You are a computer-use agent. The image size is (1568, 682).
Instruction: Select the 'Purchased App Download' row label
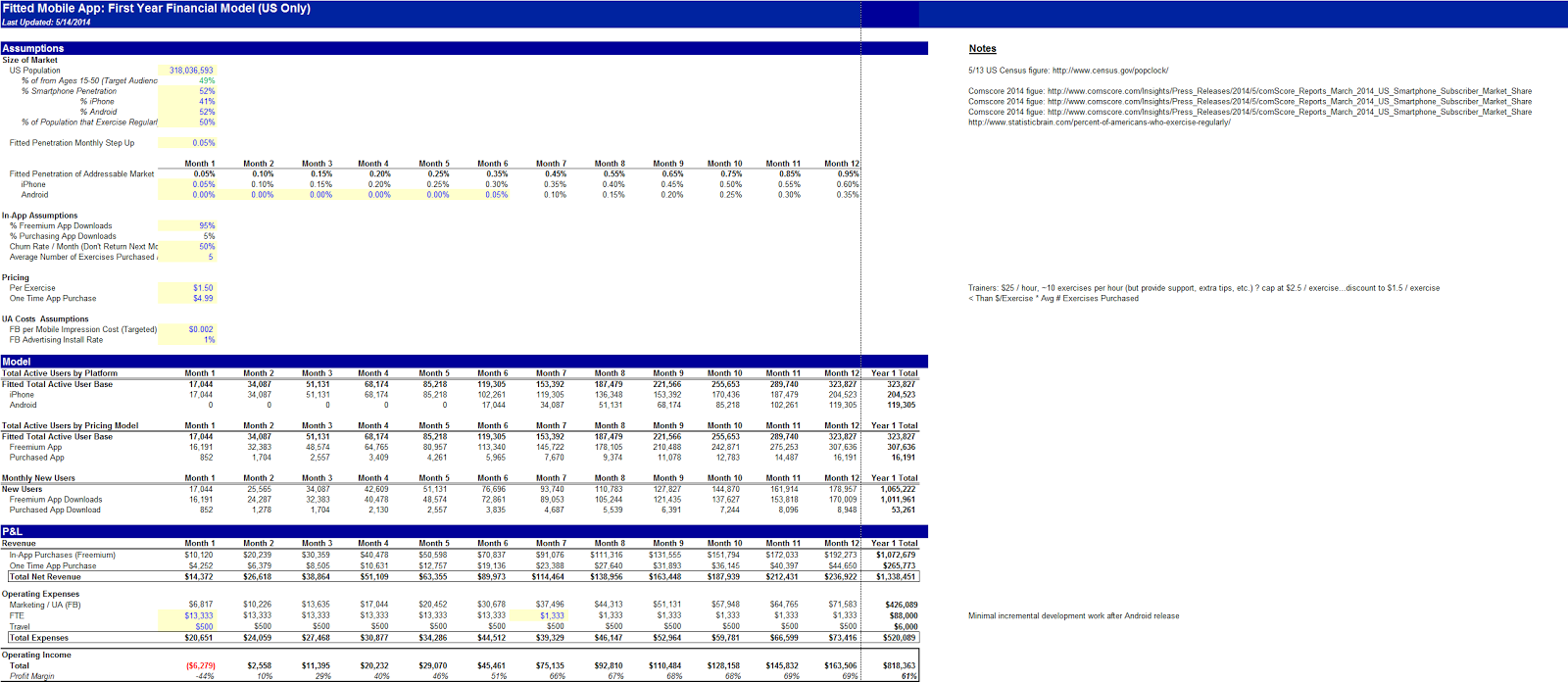pyautogui.click(x=55, y=510)
